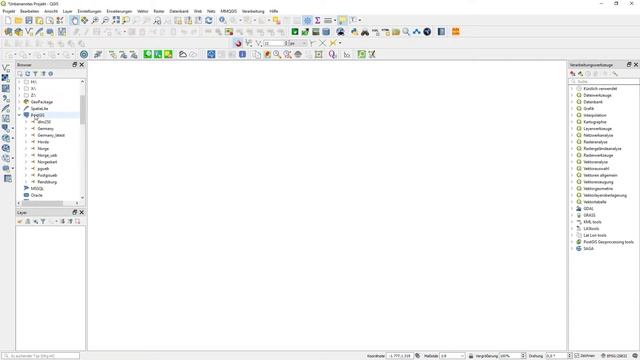Click the locator search bar at the bottom left
This screenshot has height=360, width=640.
click(x=40, y=356)
